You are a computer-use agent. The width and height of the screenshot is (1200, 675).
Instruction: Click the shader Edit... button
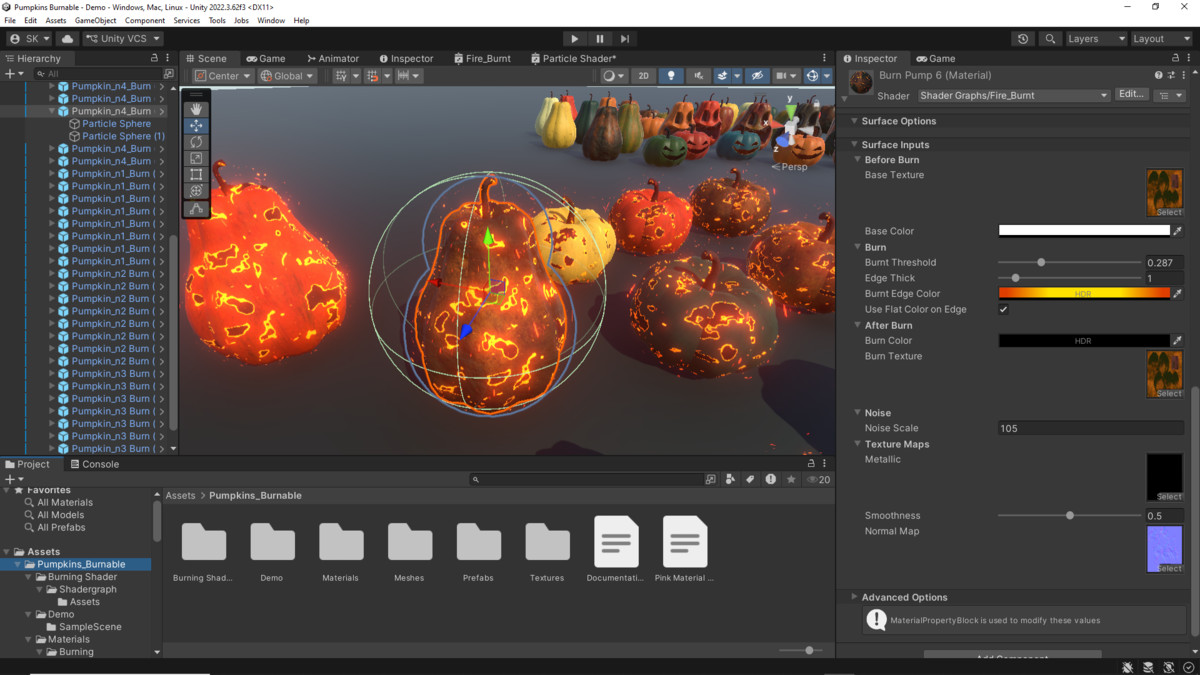click(1132, 95)
